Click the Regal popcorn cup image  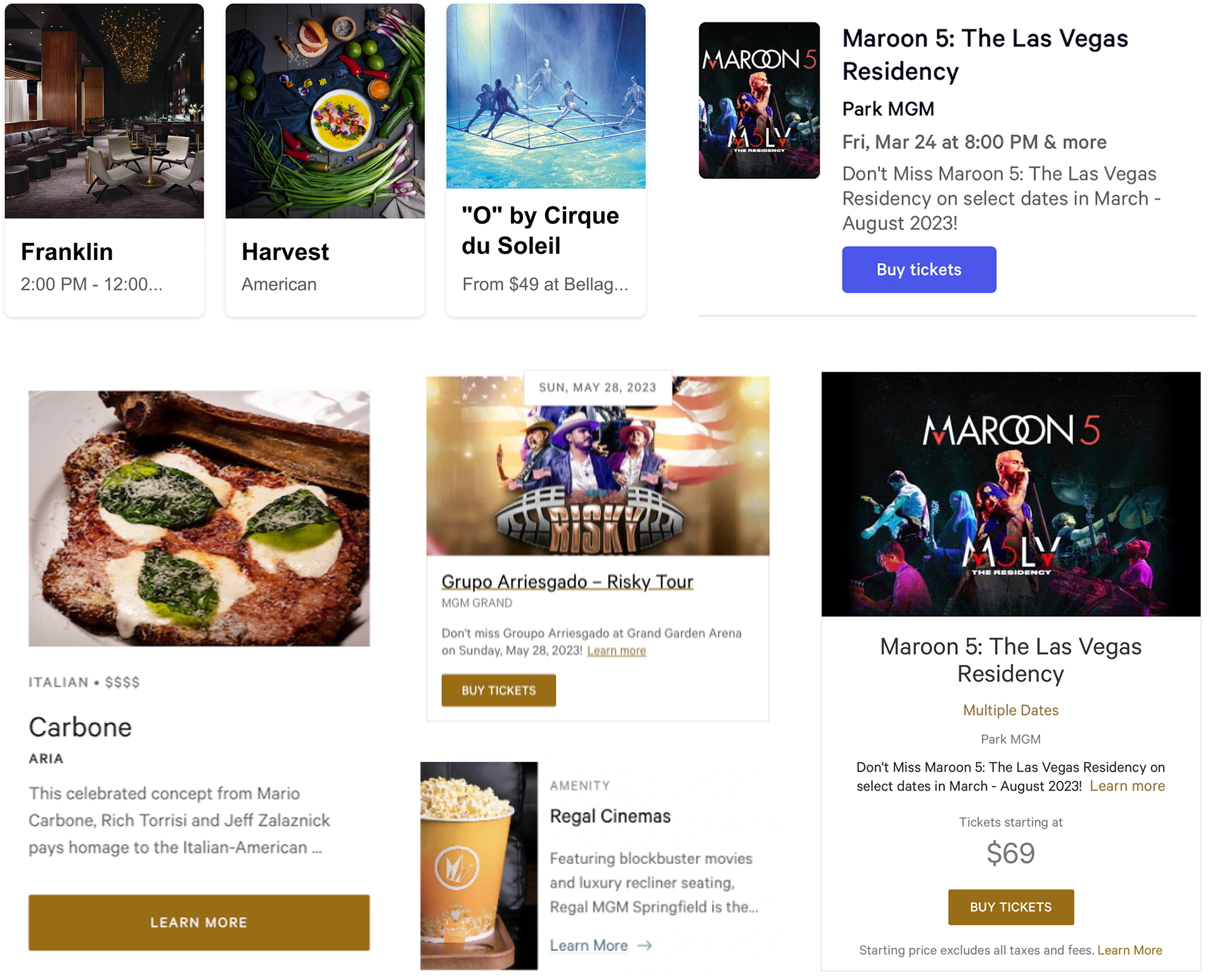pyautogui.click(x=479, y=866)
